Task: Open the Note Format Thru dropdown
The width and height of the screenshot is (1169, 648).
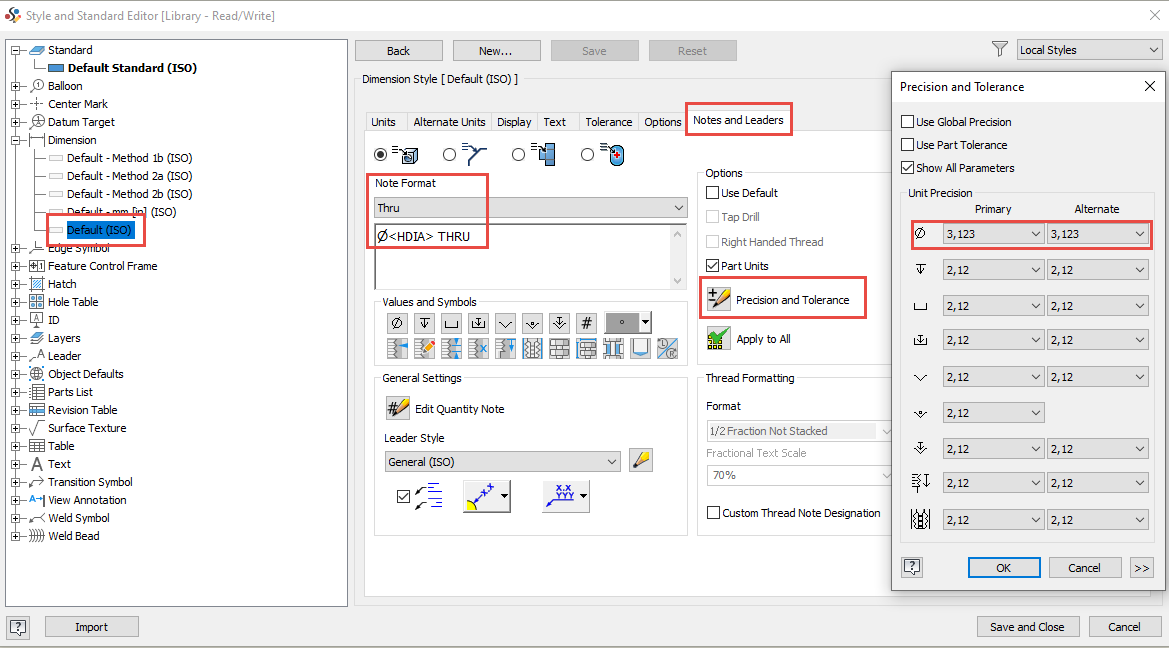Action: pyautogui.click(x=530, y=207)
